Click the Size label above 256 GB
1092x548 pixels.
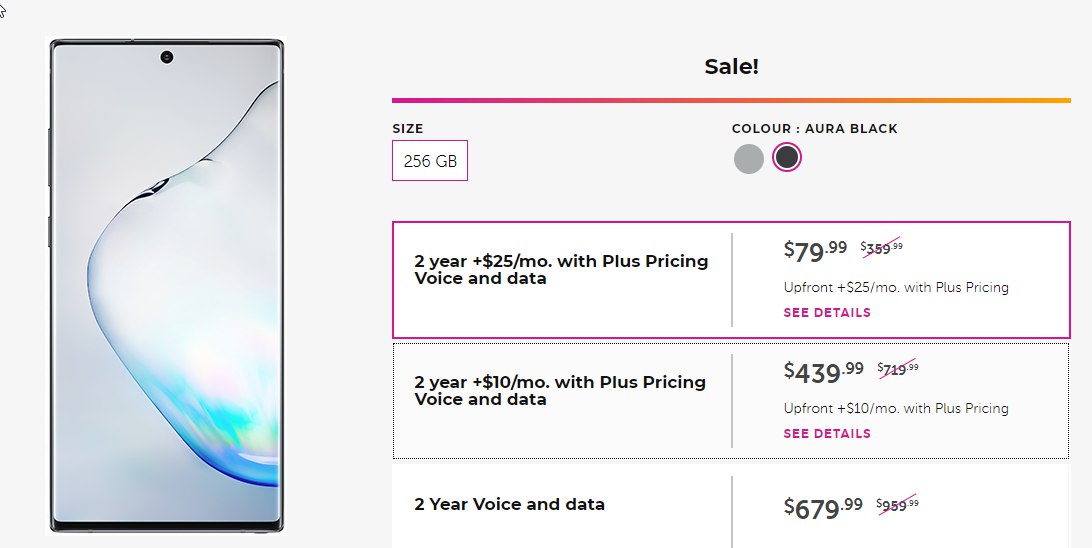click(407, 129)
